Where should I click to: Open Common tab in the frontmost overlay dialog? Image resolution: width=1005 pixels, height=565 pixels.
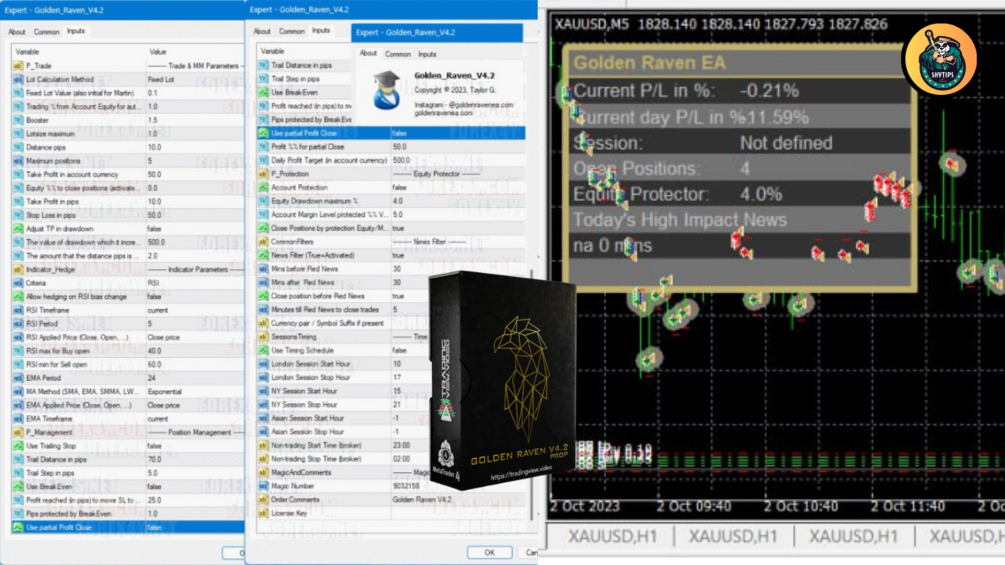pos(397,54)
